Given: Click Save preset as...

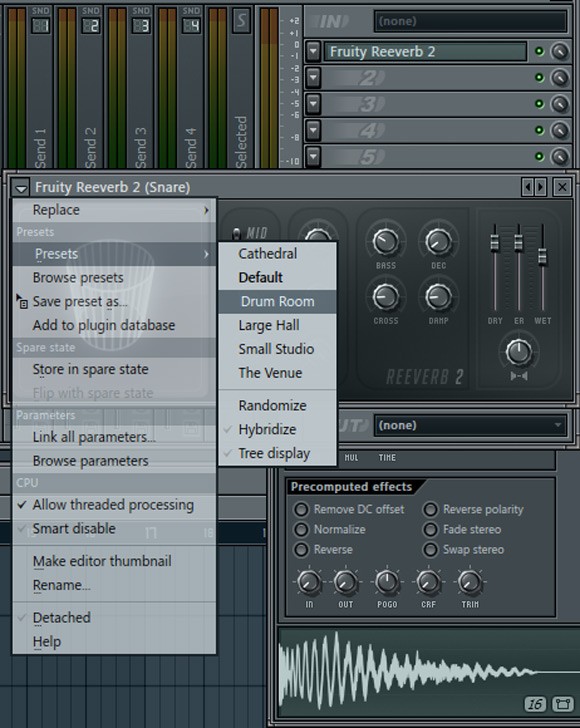Looking at the screenshot, I should [x=114, y=302].
